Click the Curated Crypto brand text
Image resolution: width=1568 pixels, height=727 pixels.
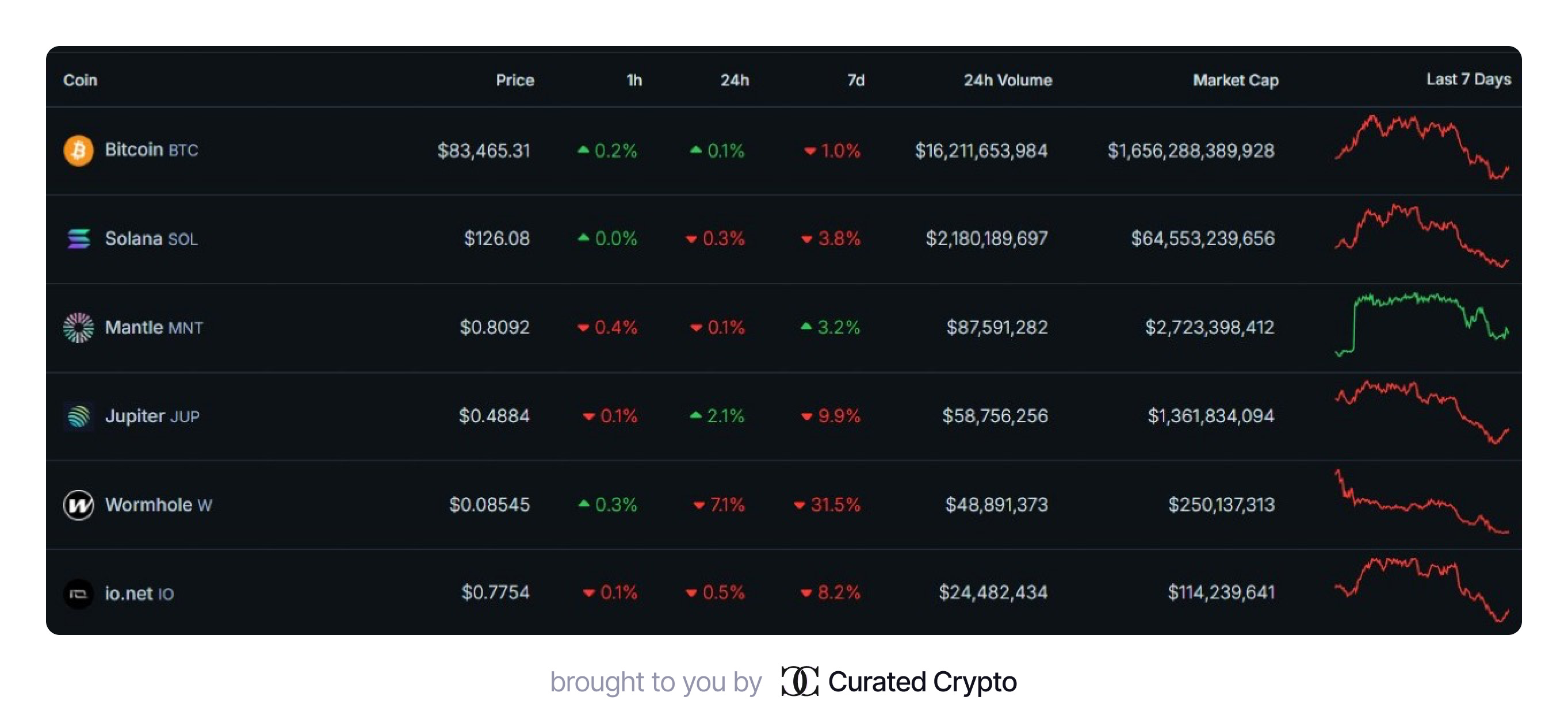click(922, 682)
